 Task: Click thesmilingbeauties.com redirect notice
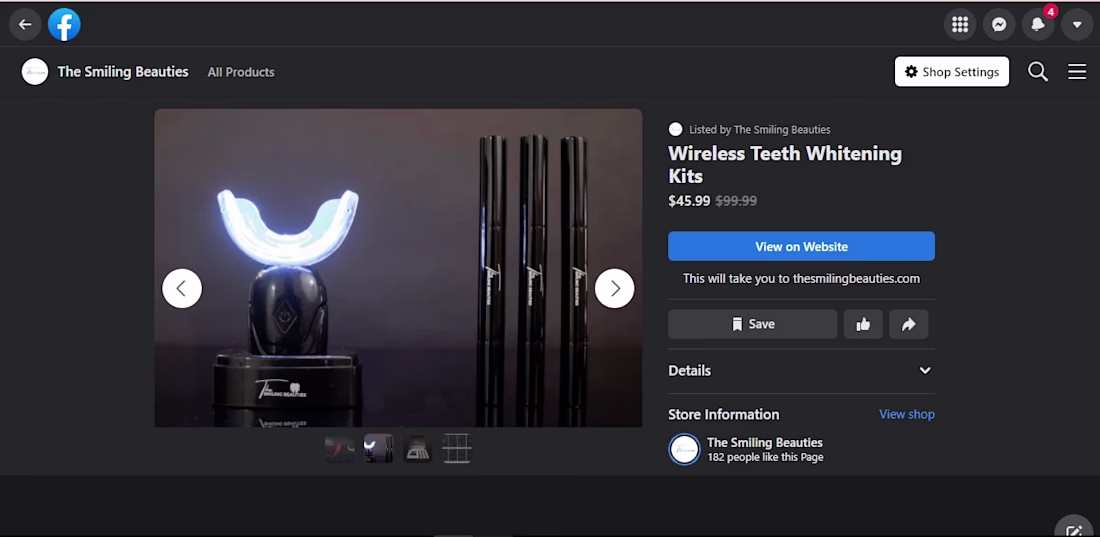pos(801,279)
